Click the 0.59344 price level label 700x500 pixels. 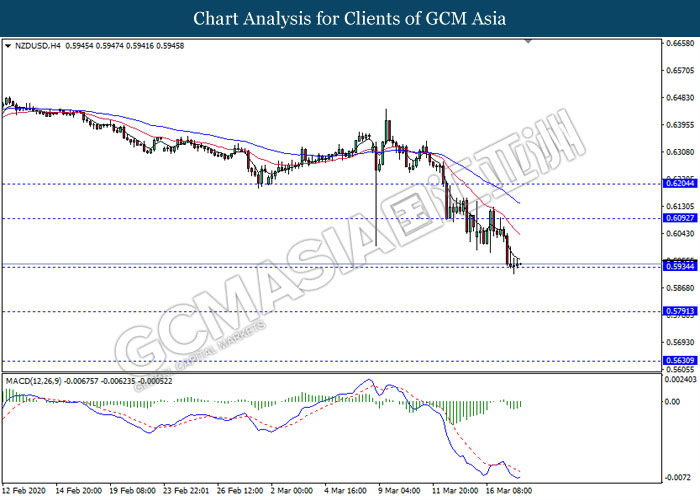click(x=680, y=267)
